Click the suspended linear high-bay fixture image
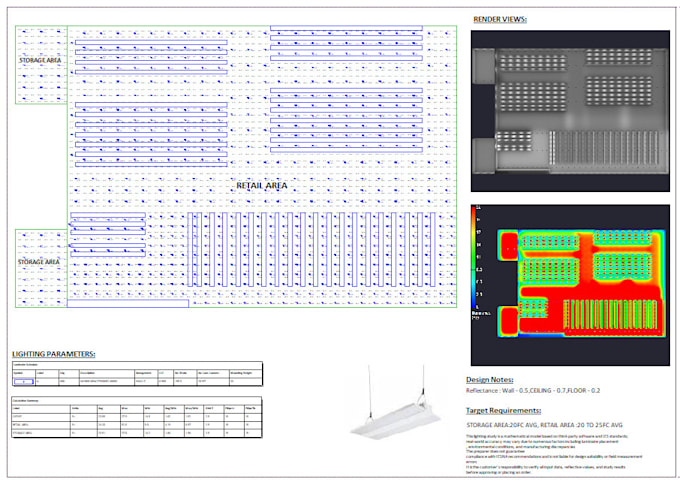Image resolution: width=680 pixels, height=485 pixels. 396,403
